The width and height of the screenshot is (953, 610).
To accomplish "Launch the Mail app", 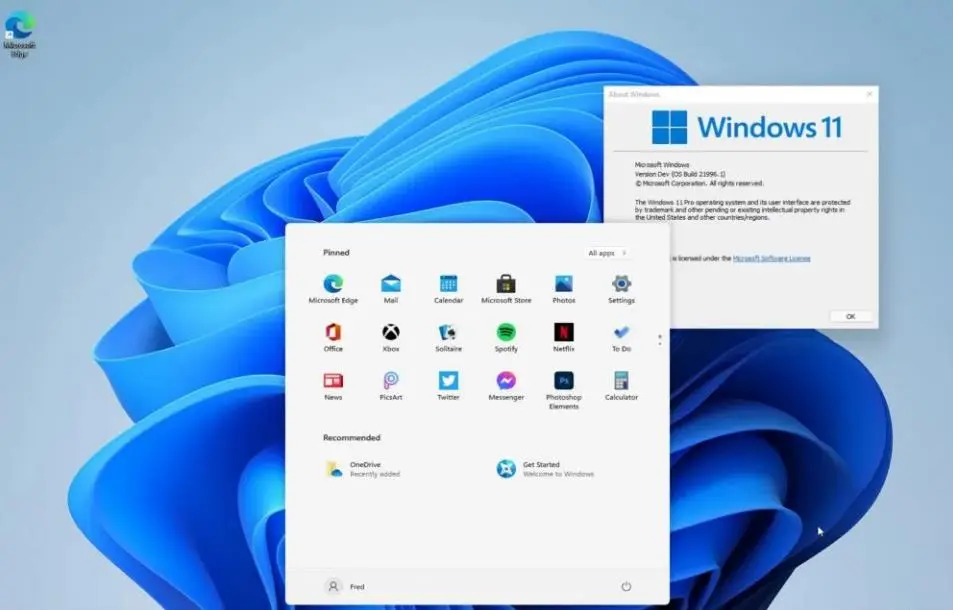I will click(x=391, y=289).
